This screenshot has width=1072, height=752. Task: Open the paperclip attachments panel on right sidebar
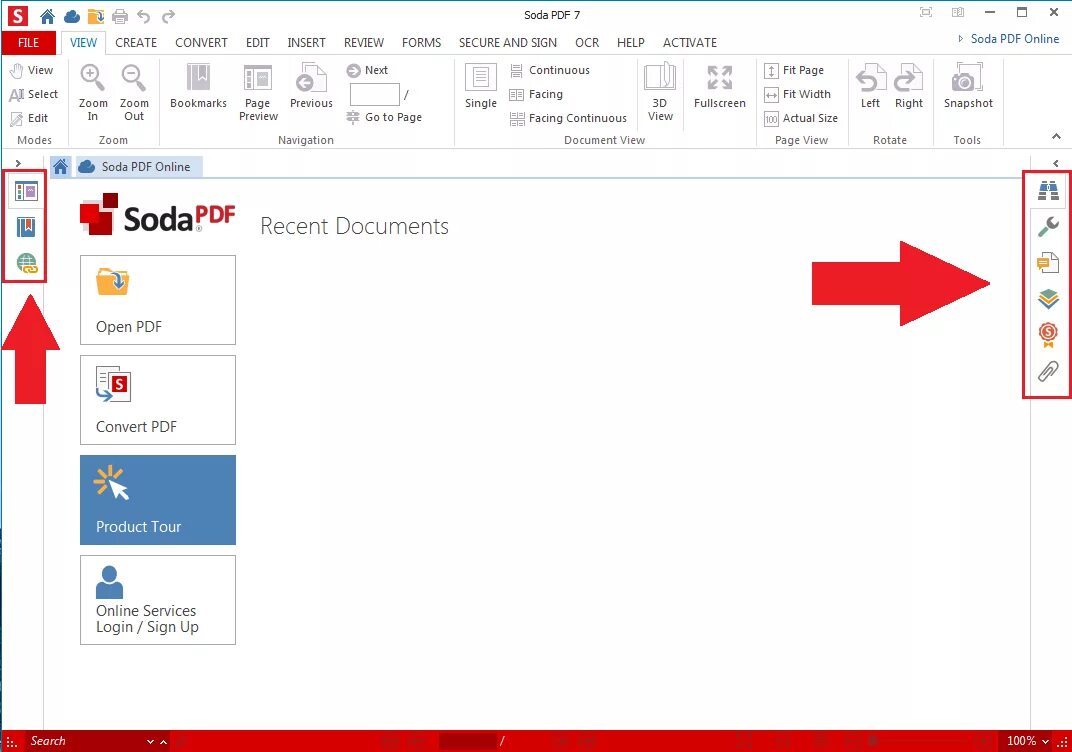(x=1048, y=371)
